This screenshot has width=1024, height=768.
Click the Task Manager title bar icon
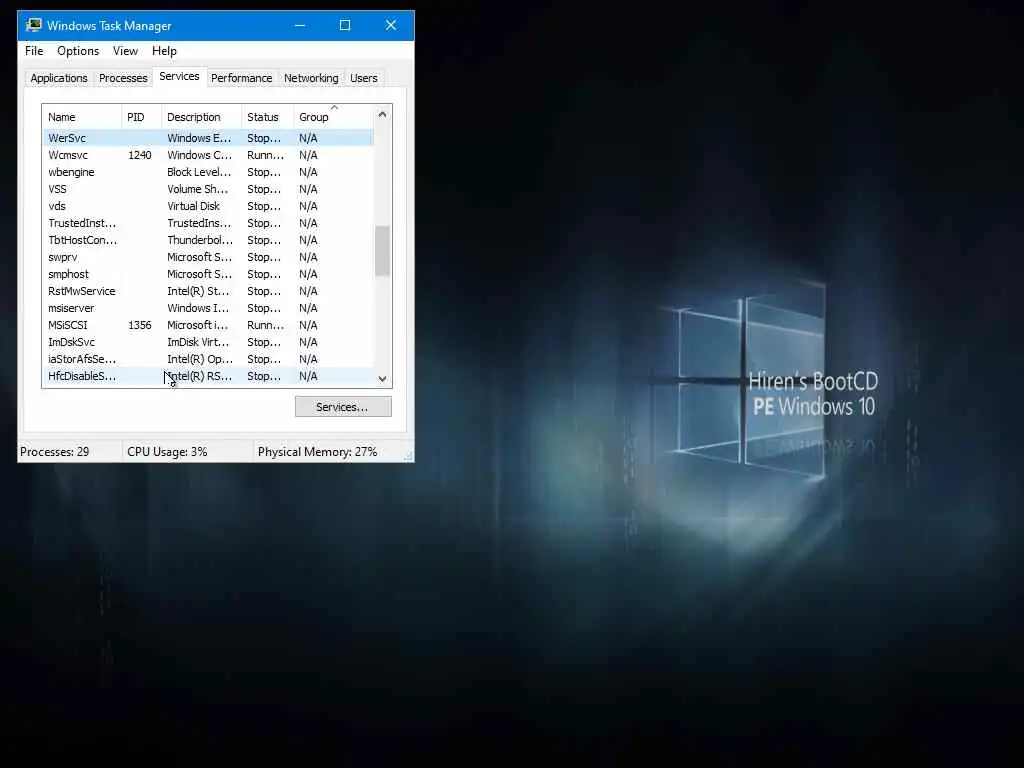coord(33,25)
